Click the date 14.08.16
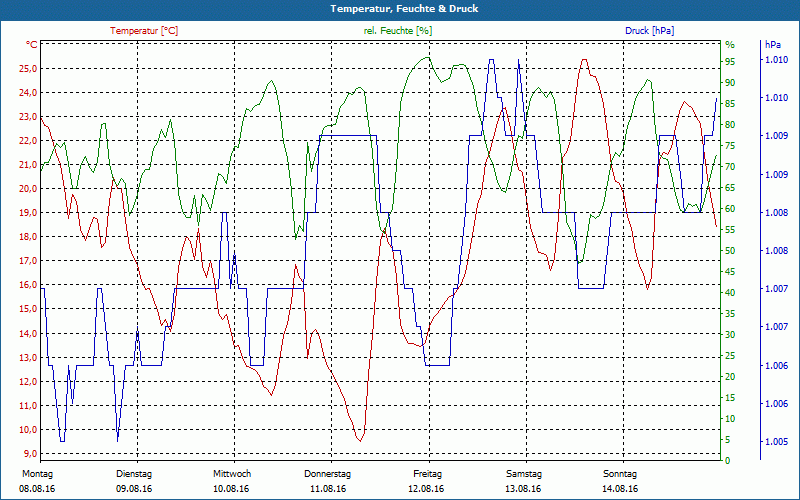 (620, 489)
